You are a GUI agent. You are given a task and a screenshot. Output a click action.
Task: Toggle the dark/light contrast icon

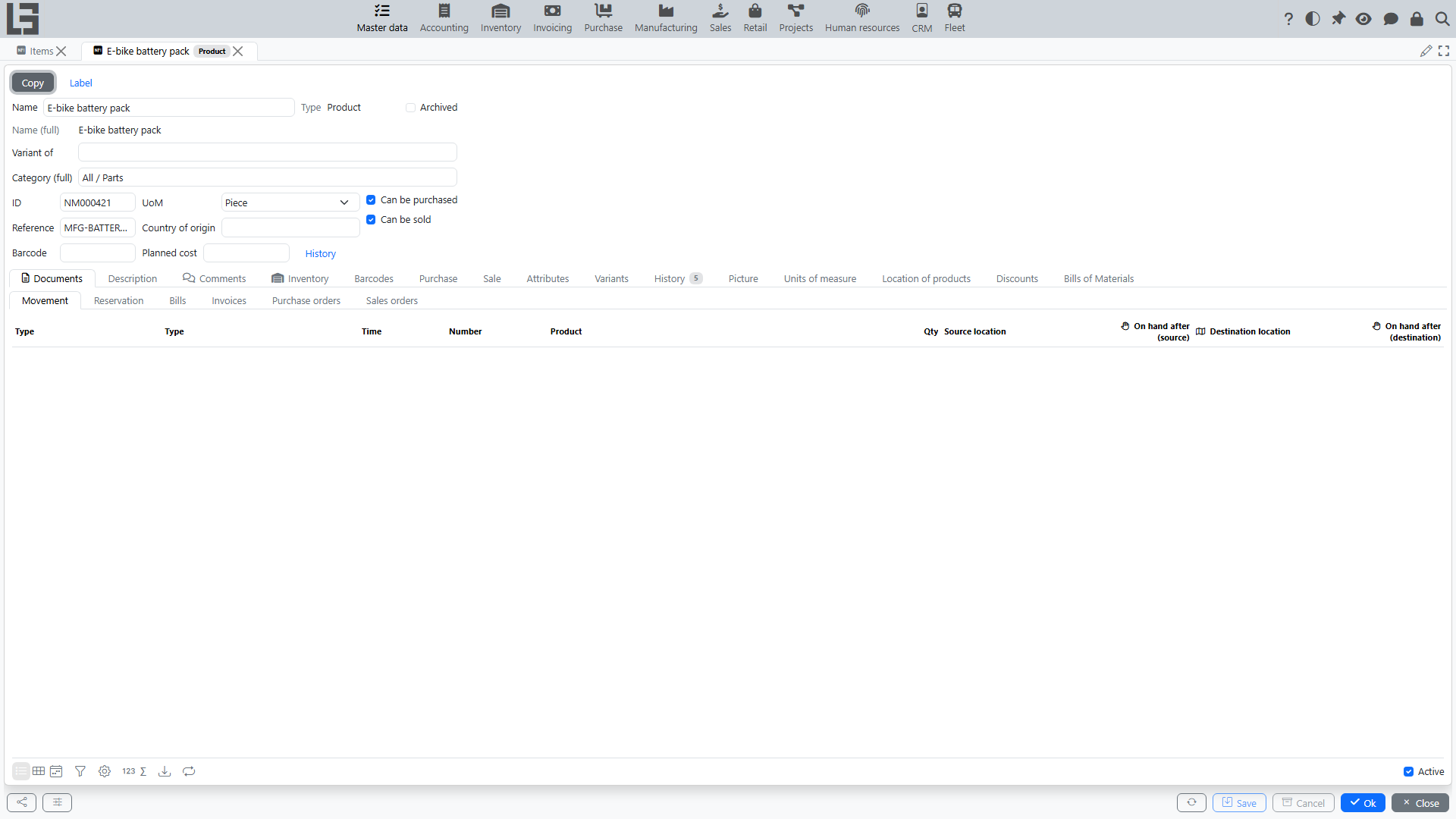click(x=1313, y=19)
